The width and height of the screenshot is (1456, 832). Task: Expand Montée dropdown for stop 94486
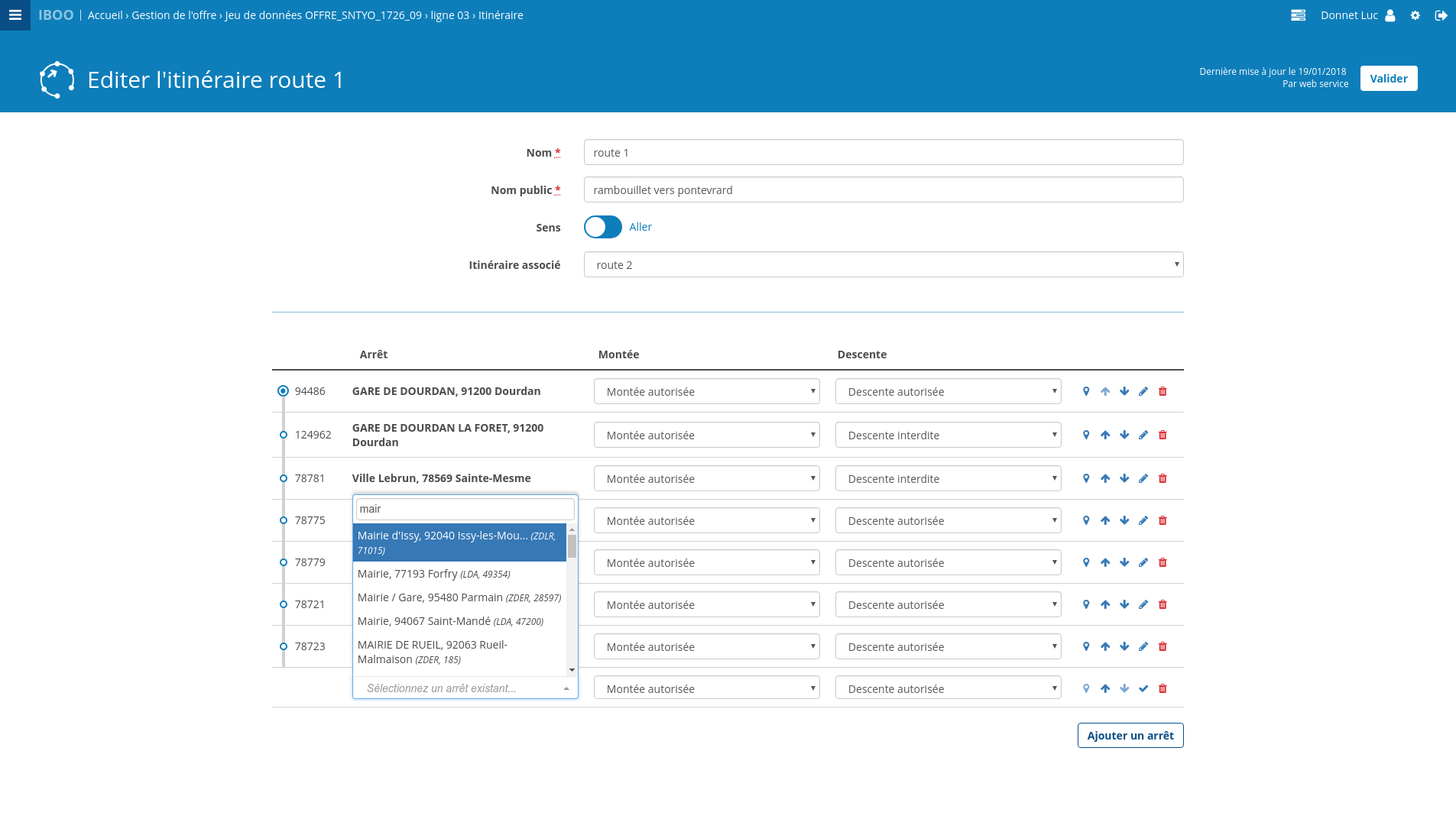[706, 392]
